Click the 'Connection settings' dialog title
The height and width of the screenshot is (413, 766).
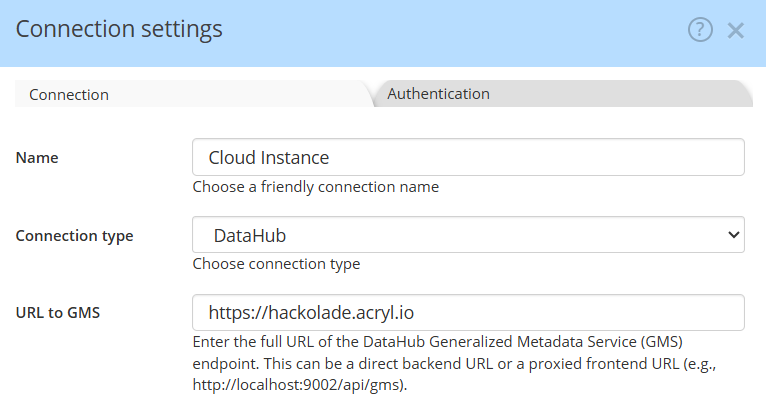pyautogui.click(x=119, y=29)
